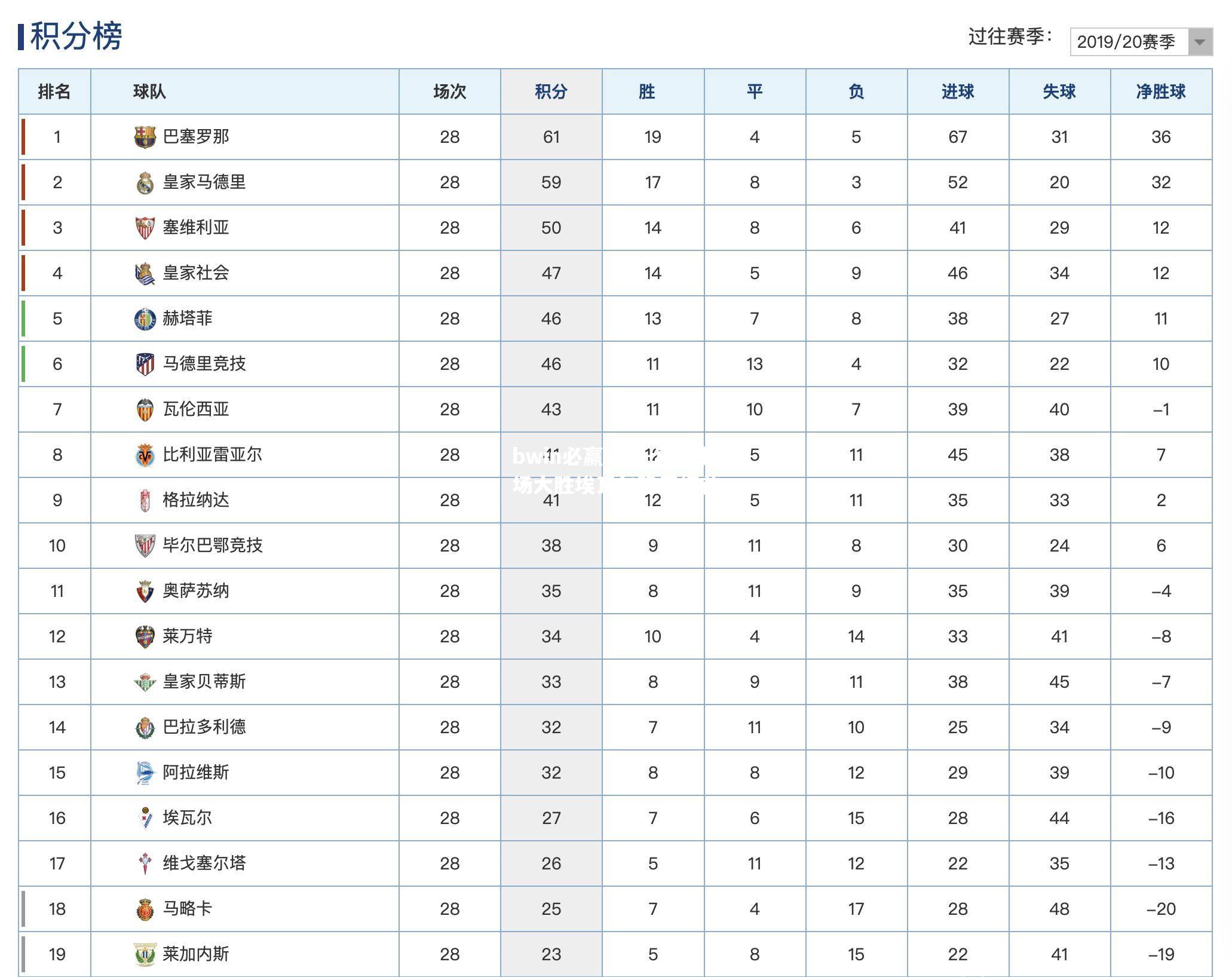Open team name 皇家贝蒂斯
Screen dimensions: 1232x977
tap(204, 682)
